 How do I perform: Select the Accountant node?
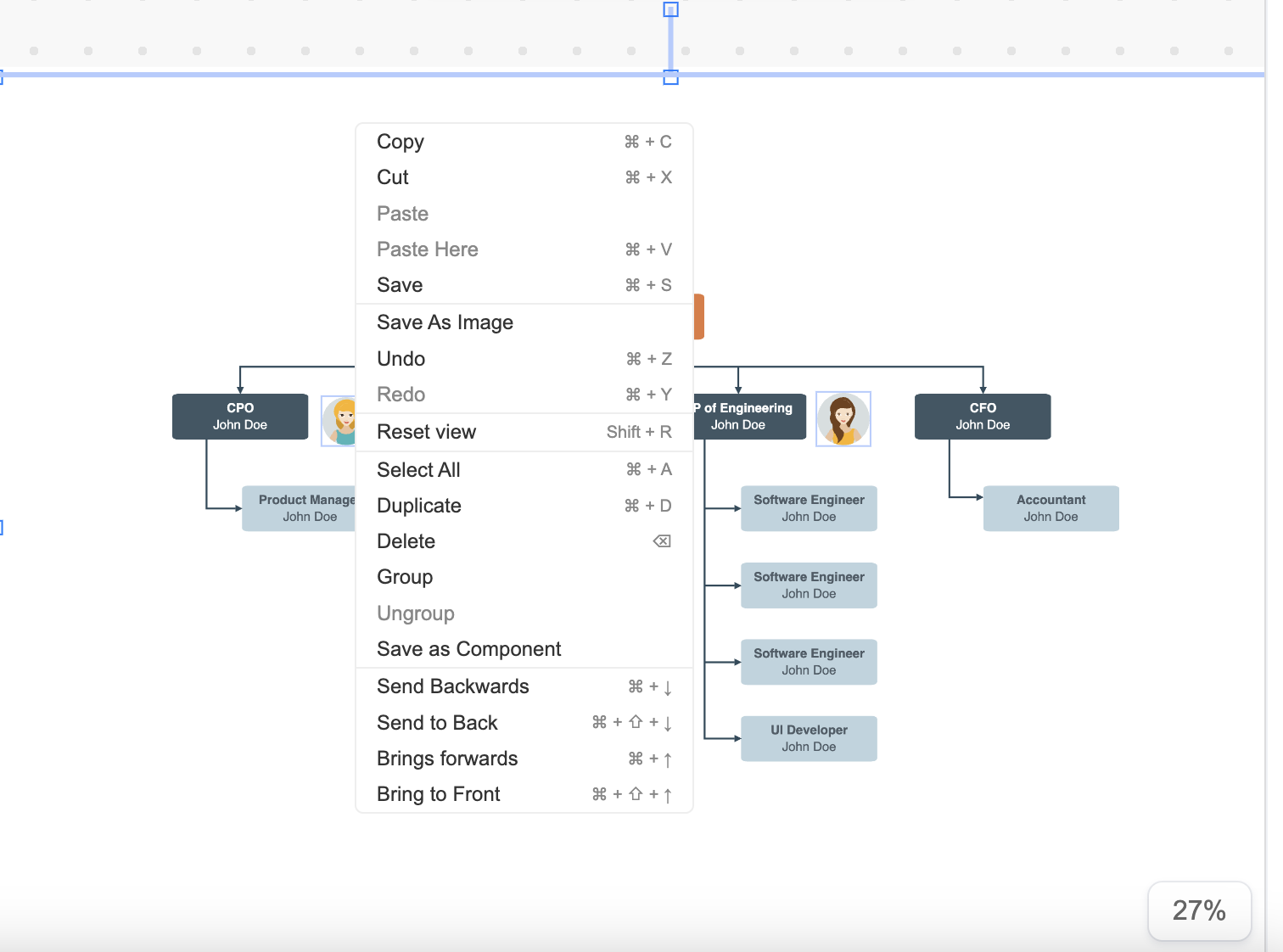1050,508
